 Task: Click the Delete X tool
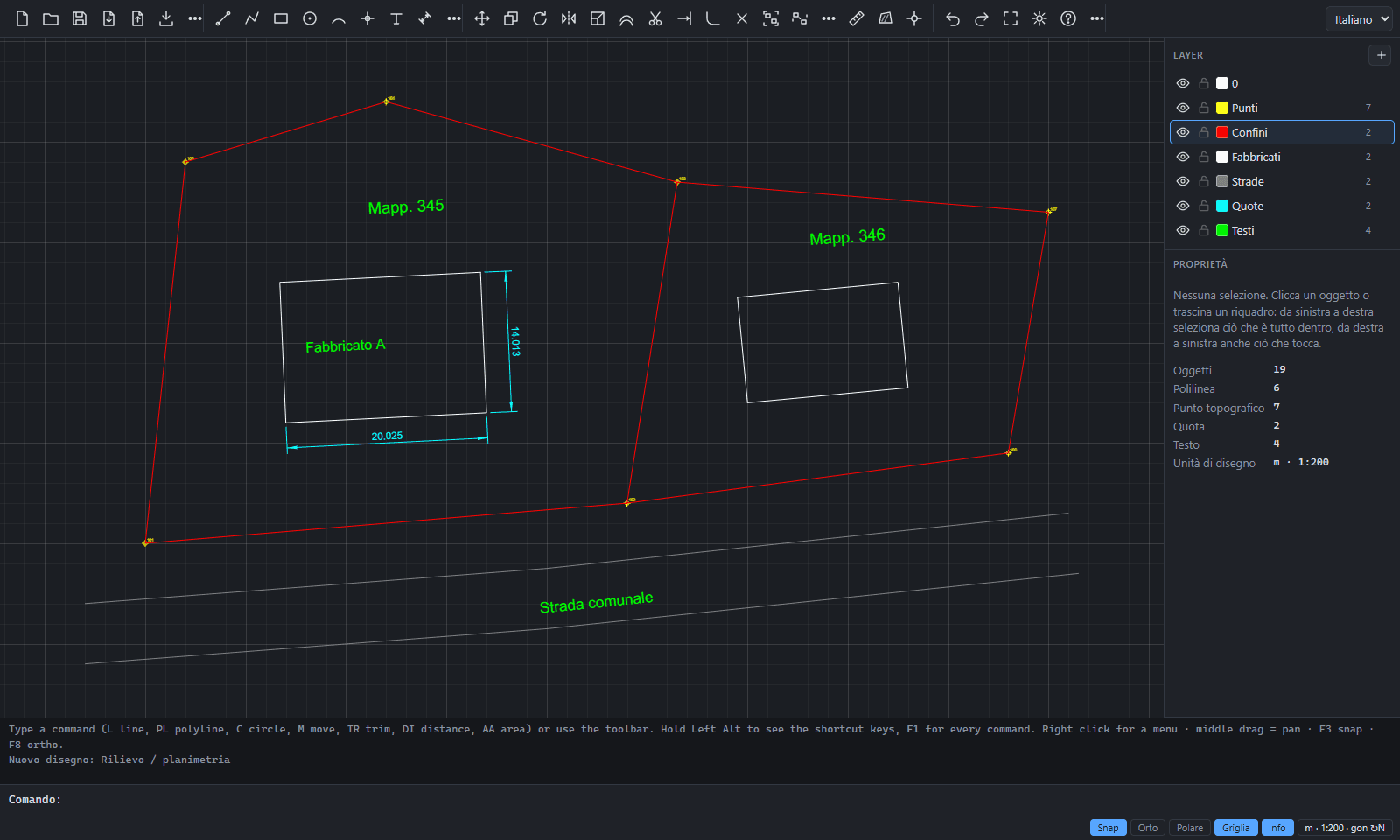point(742,18)
